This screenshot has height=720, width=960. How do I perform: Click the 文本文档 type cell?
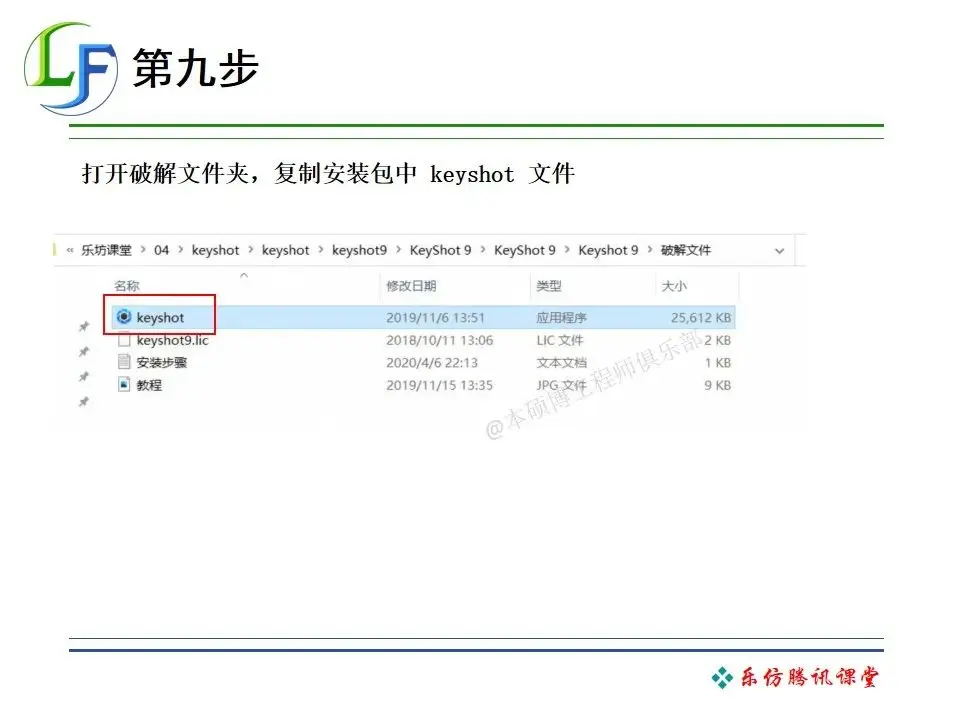(x=561, y=362)
